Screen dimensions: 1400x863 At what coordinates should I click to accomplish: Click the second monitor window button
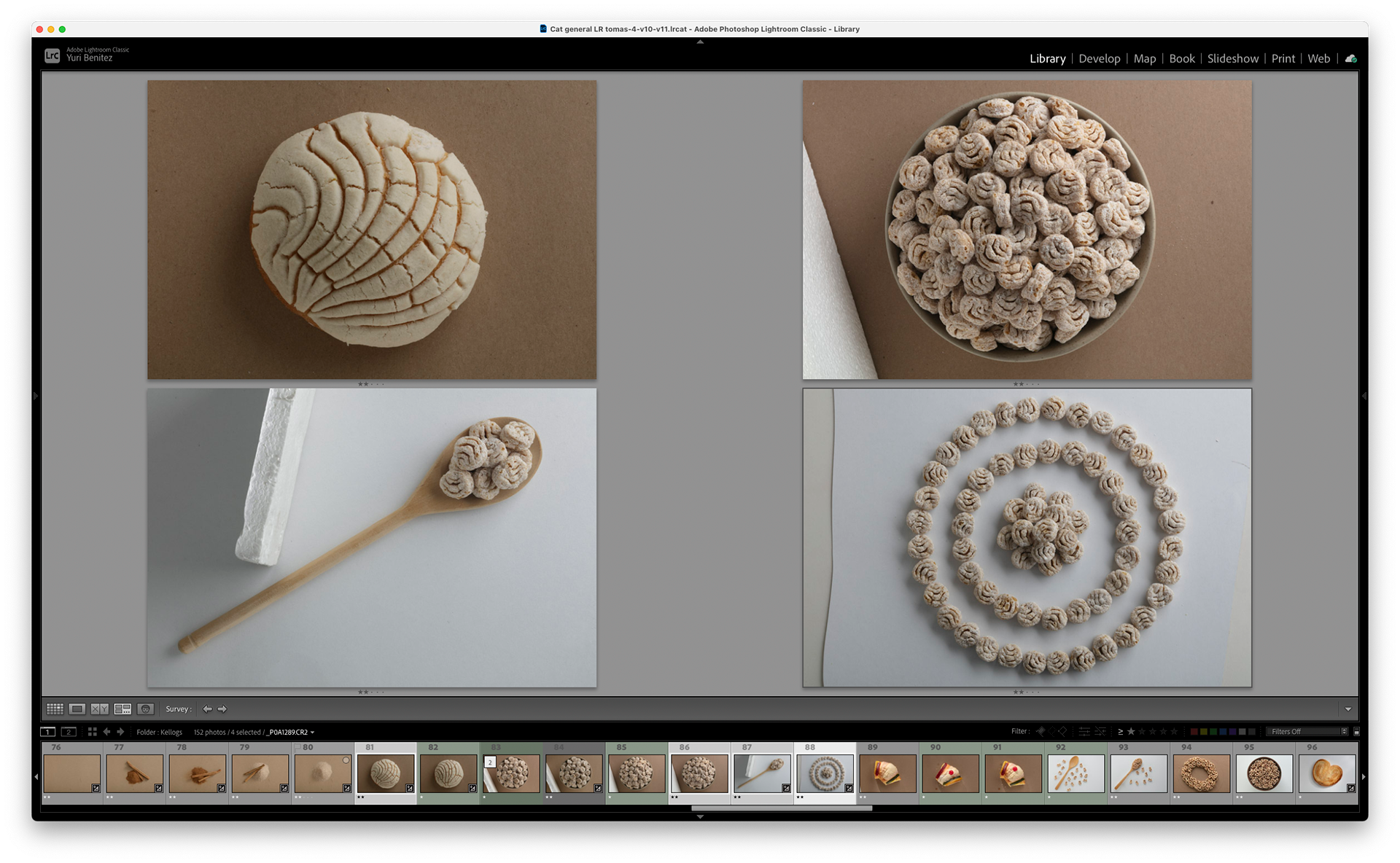pos(69,732)
